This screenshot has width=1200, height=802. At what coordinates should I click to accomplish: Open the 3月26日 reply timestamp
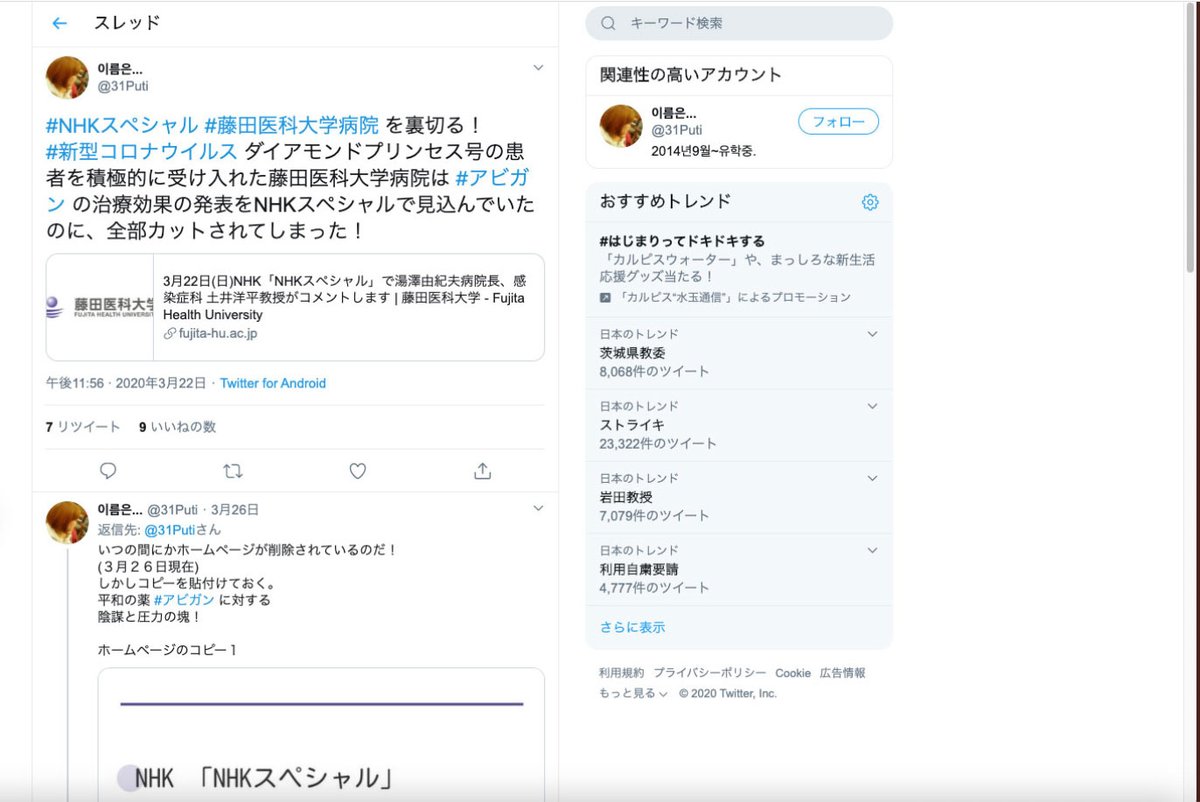235,510
